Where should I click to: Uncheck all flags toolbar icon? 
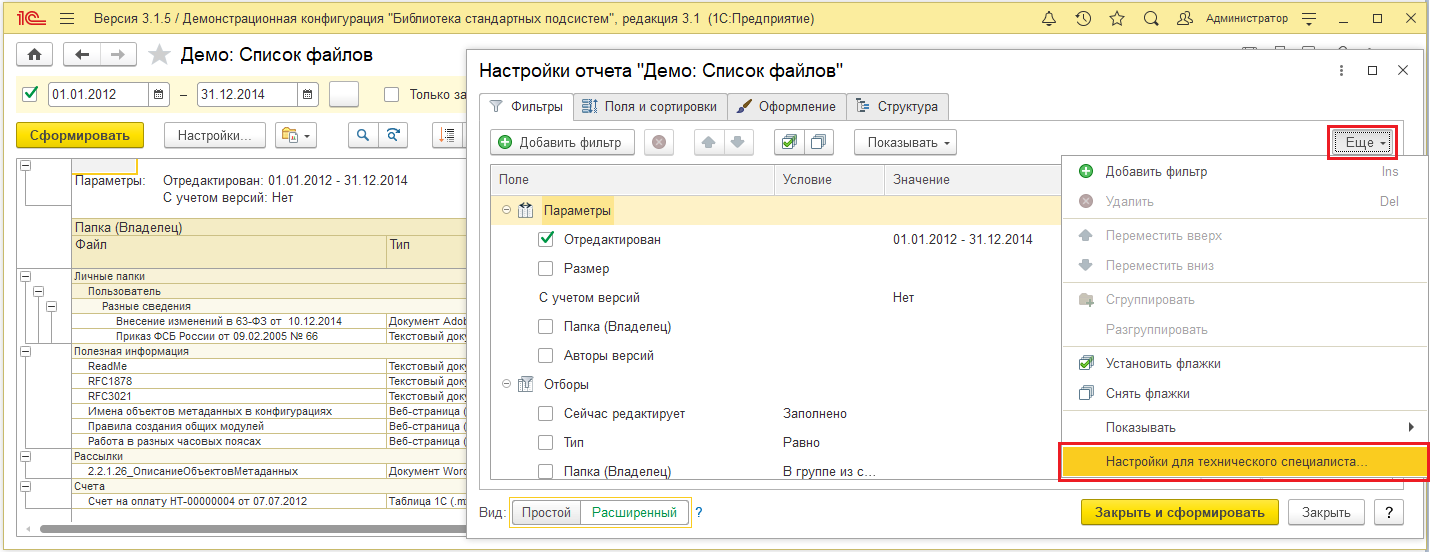pos(818,142)
